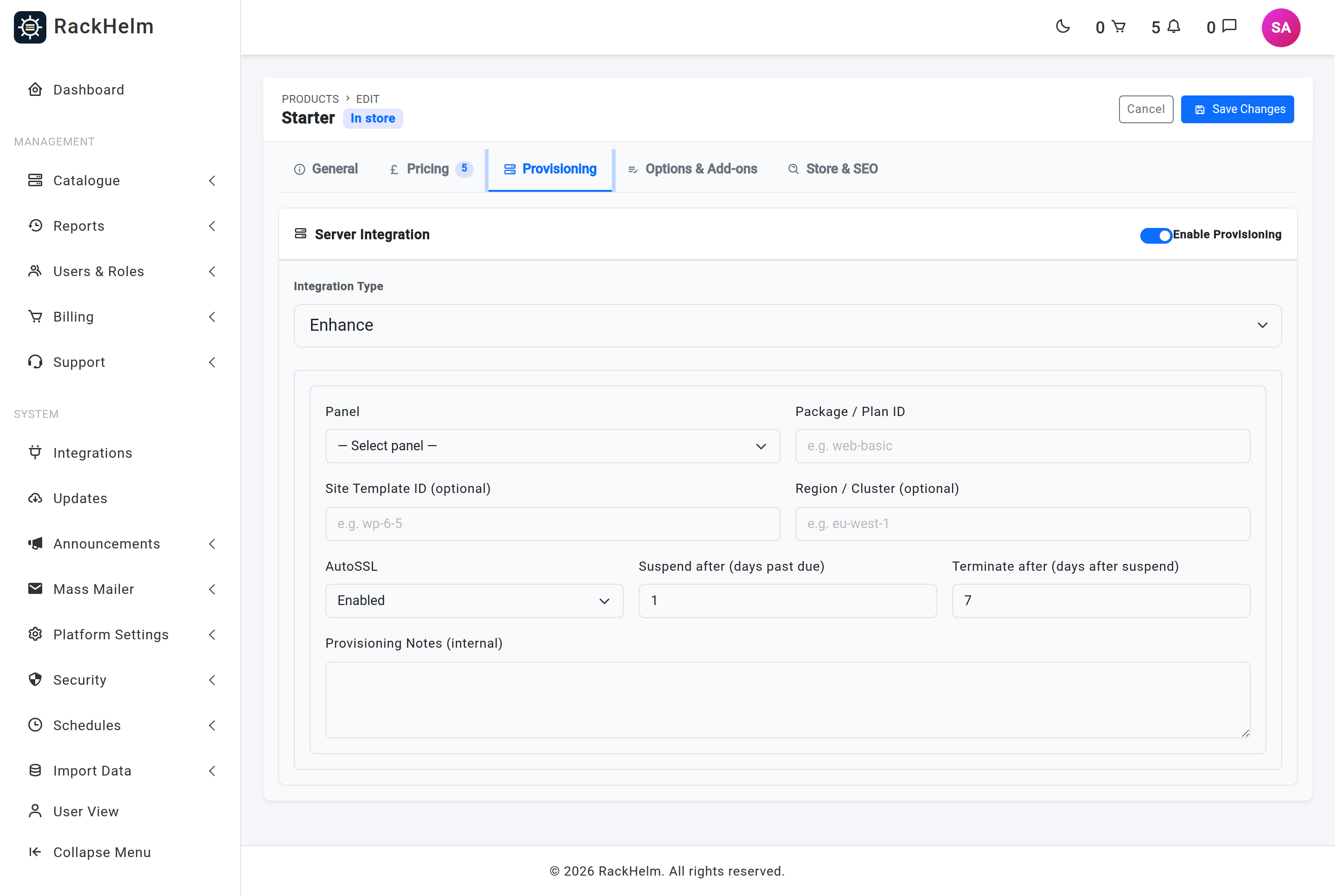Viewport: 1335px width, 896px height.
Task: Click the Suspend after days field
Action: pyautogui.click(x=787, y=600)
